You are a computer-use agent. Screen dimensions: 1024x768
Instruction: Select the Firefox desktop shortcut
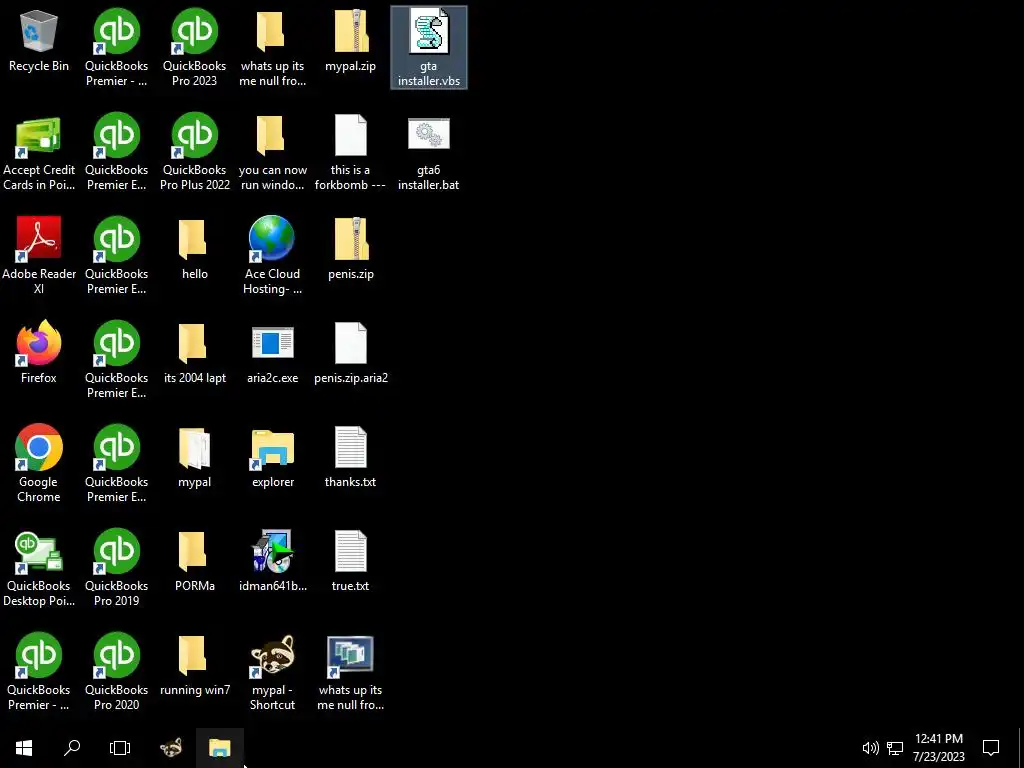(x=39, y=352)
